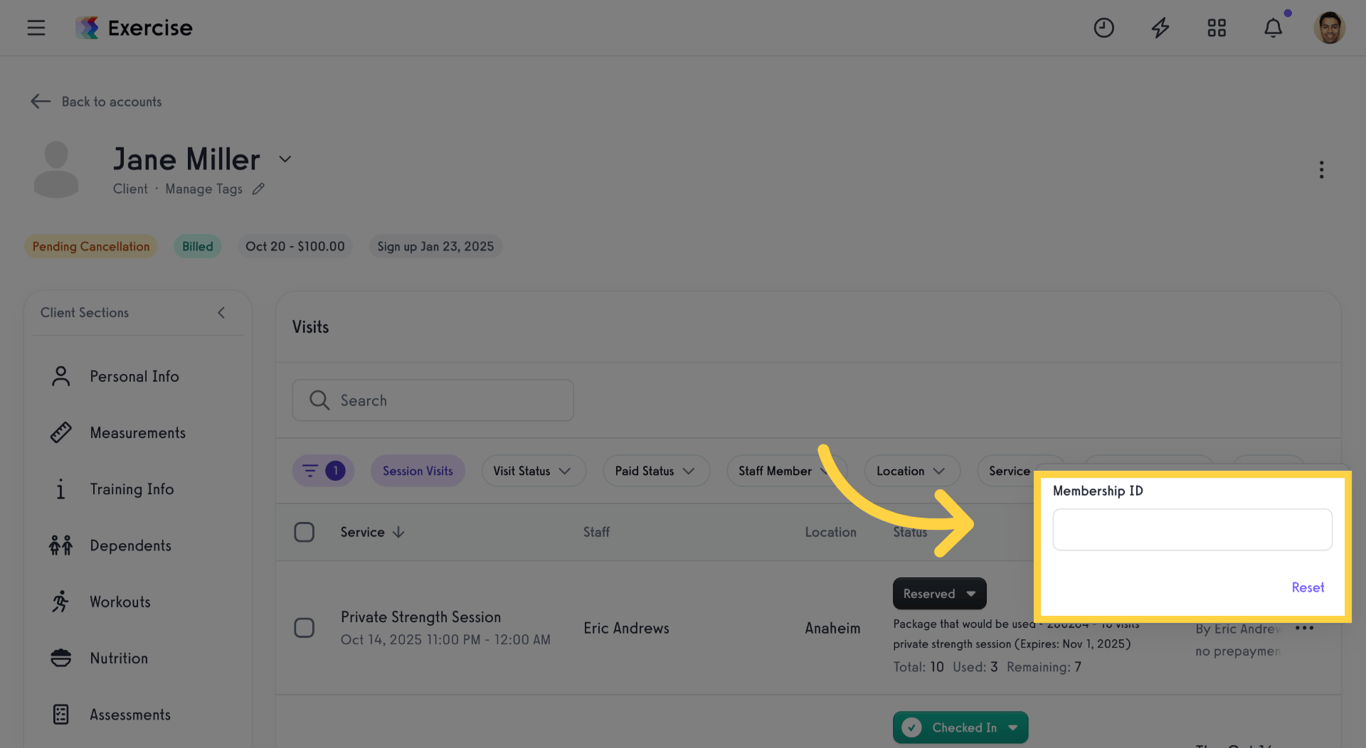
Task: Expand the Paid Status dropdown
Action: pos(656,470)
